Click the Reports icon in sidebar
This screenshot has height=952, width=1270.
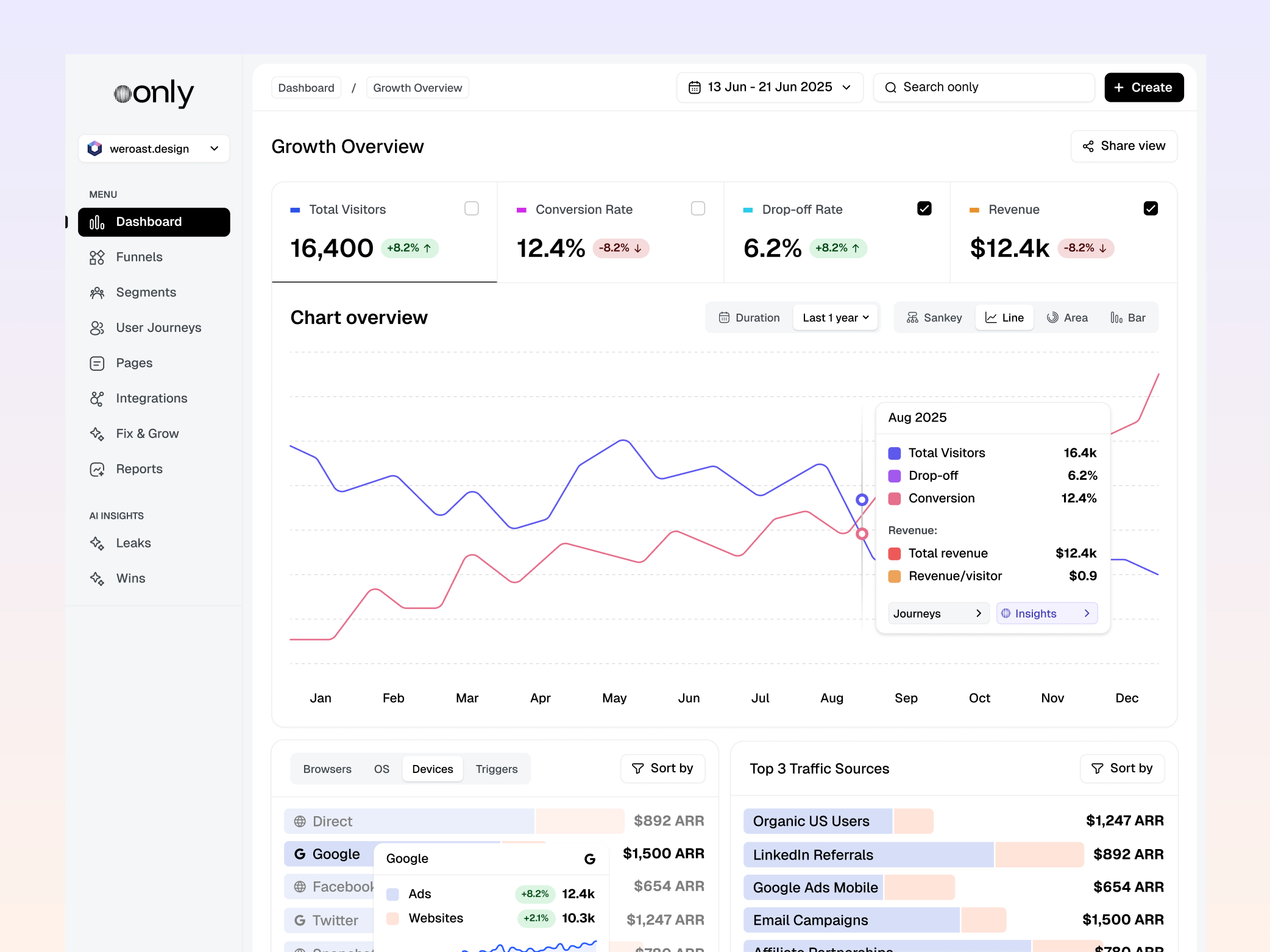point(97,470)
